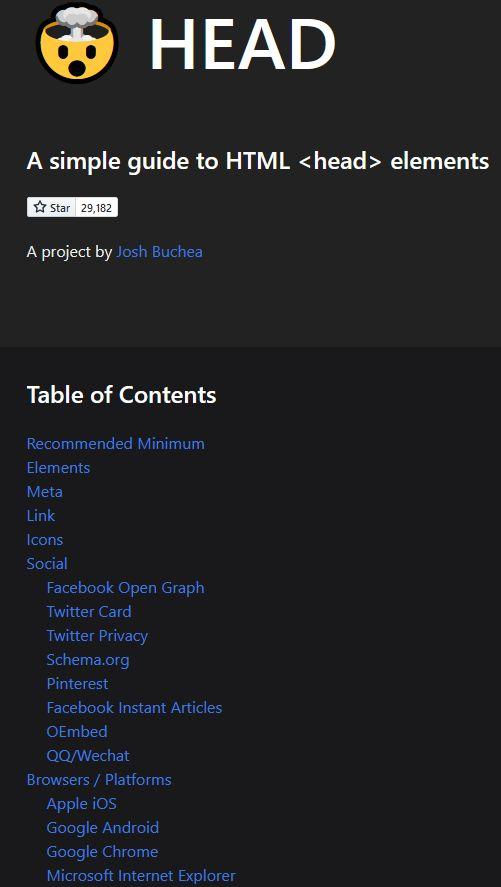
Task: Open the OEmbed section link
Action: tap(77, 732)
